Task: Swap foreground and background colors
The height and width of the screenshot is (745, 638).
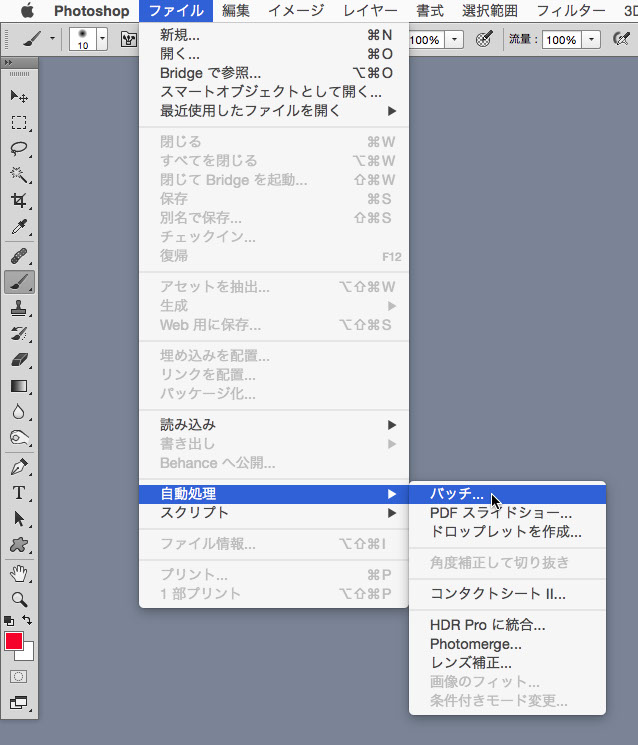Action: pyautogui.click(x=27, y=620)
